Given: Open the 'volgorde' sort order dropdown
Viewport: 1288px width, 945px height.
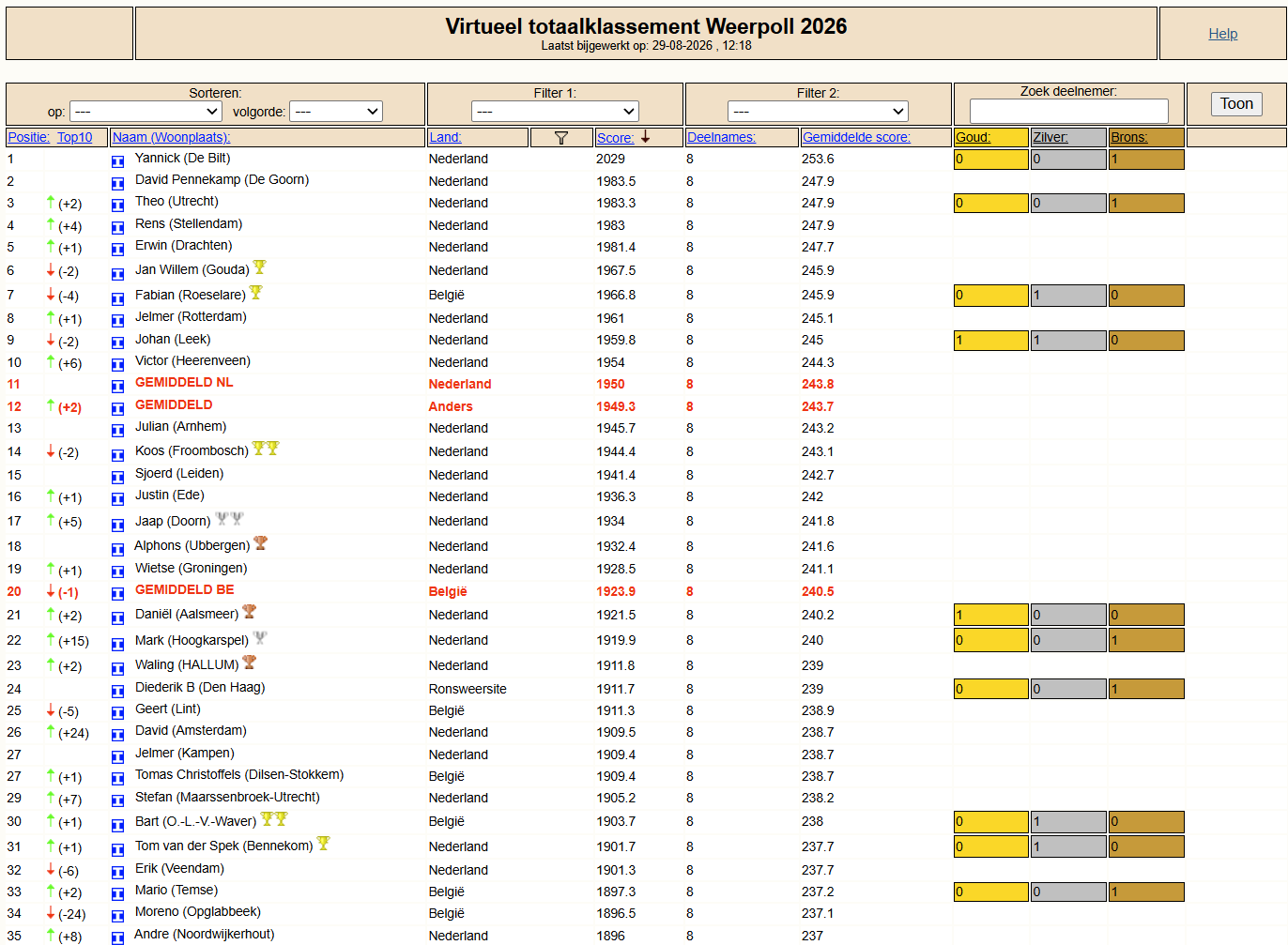Looking at the screenshot, I should coord(336,112).
